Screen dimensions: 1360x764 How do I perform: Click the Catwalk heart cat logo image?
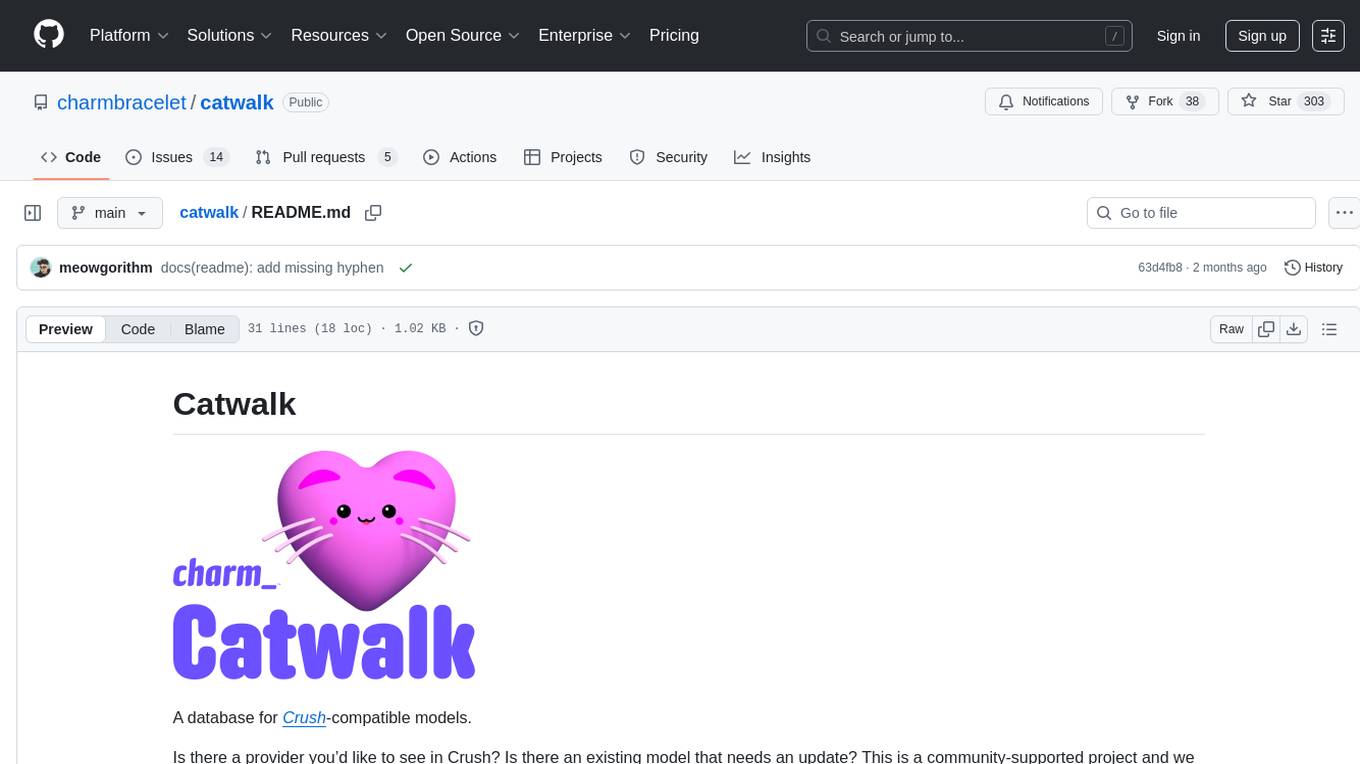[x=324, y=565]
